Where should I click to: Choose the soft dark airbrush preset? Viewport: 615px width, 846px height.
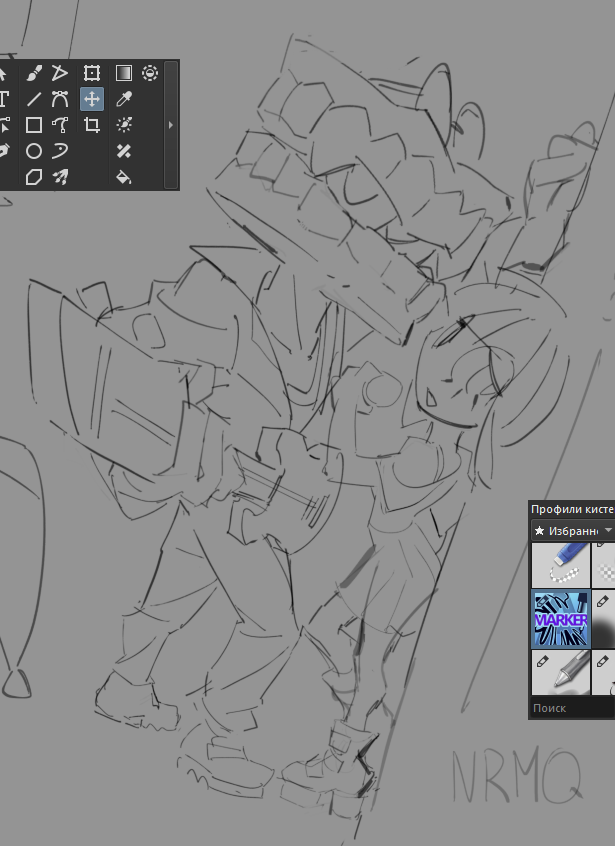(x=604, y=619)
